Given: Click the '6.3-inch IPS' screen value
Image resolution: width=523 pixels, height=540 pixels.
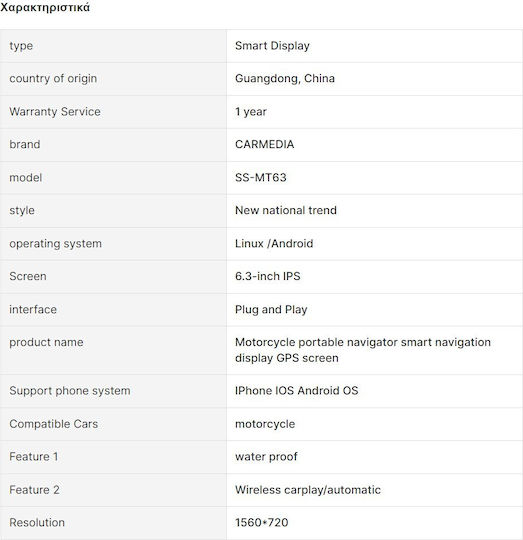Looking at the screenshot, I should 268,276.
